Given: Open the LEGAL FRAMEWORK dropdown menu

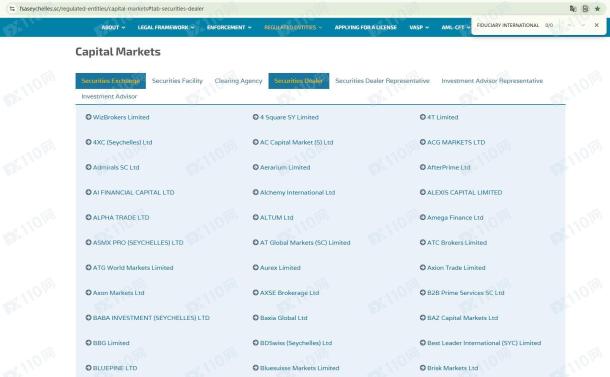Looking at the screenshot, I should (166, 27).
